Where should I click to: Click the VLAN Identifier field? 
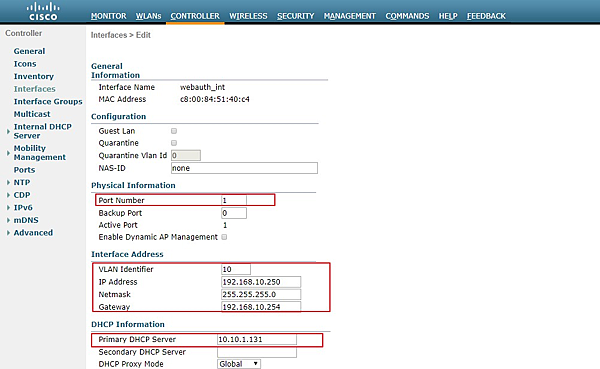point(236,269)
